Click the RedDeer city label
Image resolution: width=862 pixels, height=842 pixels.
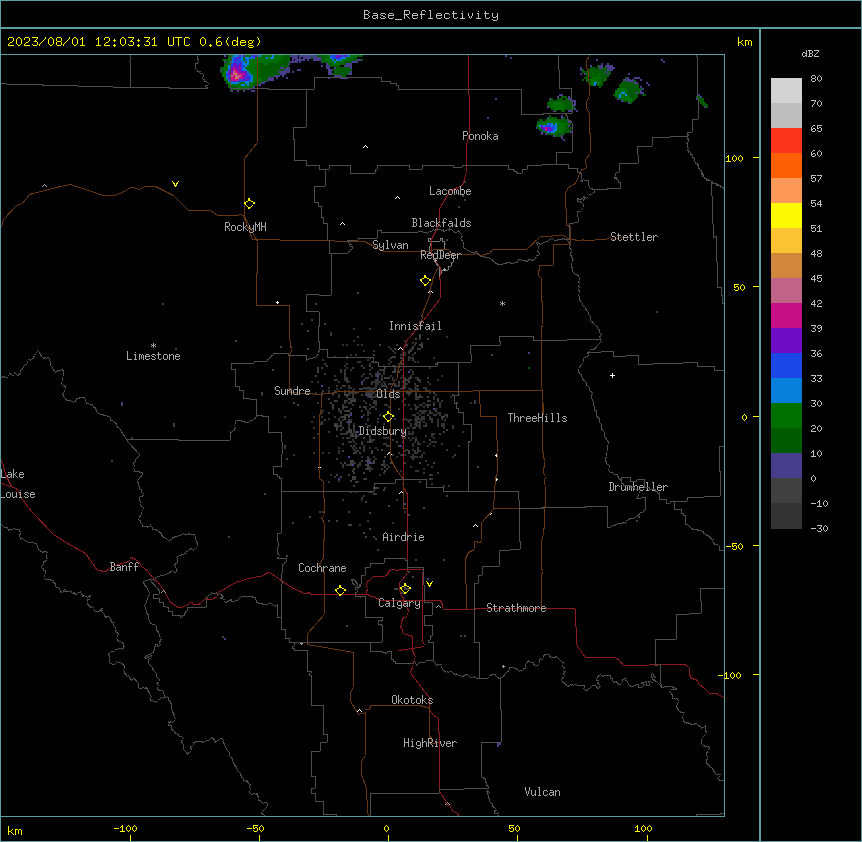click(440, 255)
